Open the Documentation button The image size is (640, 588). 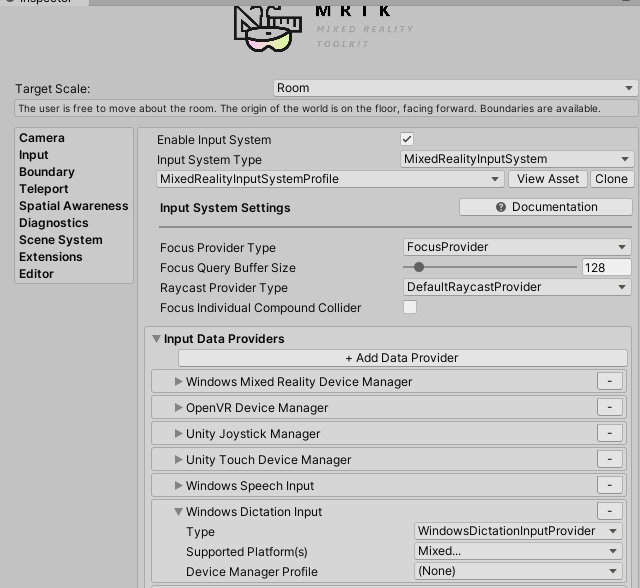(x=546, y=207)
